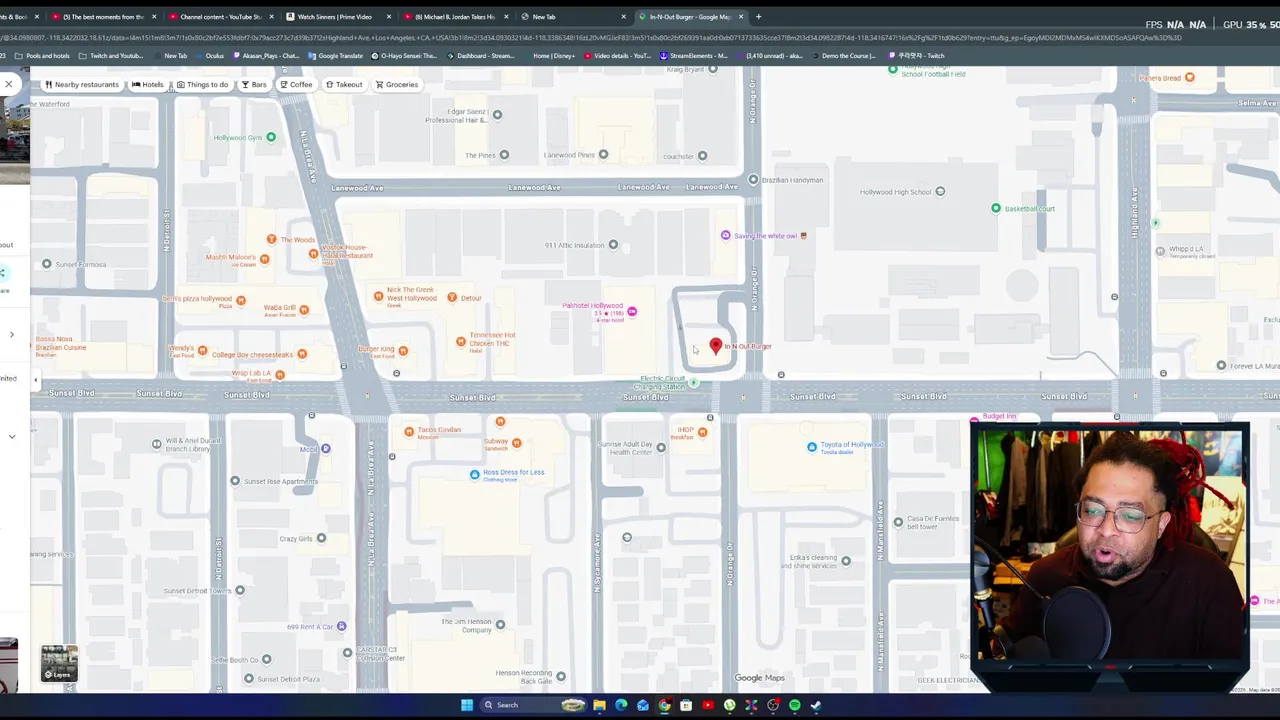
Task: Open the Google Translate bookmark
Action: click(x=336, y=56)
